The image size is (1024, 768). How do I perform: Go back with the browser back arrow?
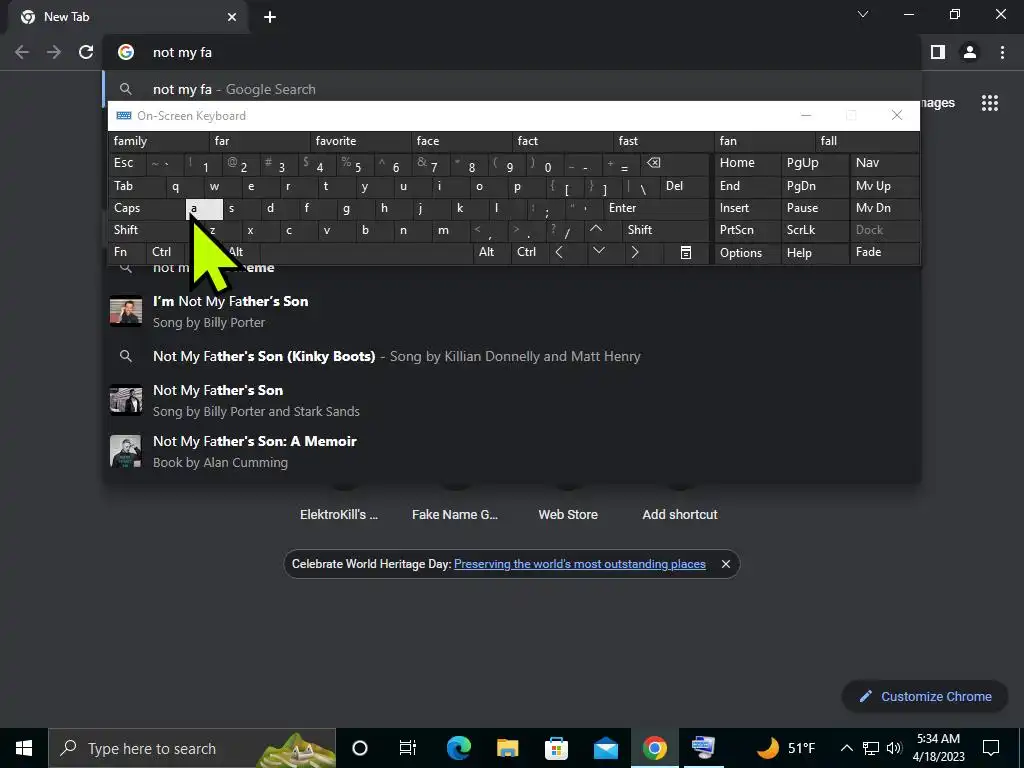tap(22, 52)
